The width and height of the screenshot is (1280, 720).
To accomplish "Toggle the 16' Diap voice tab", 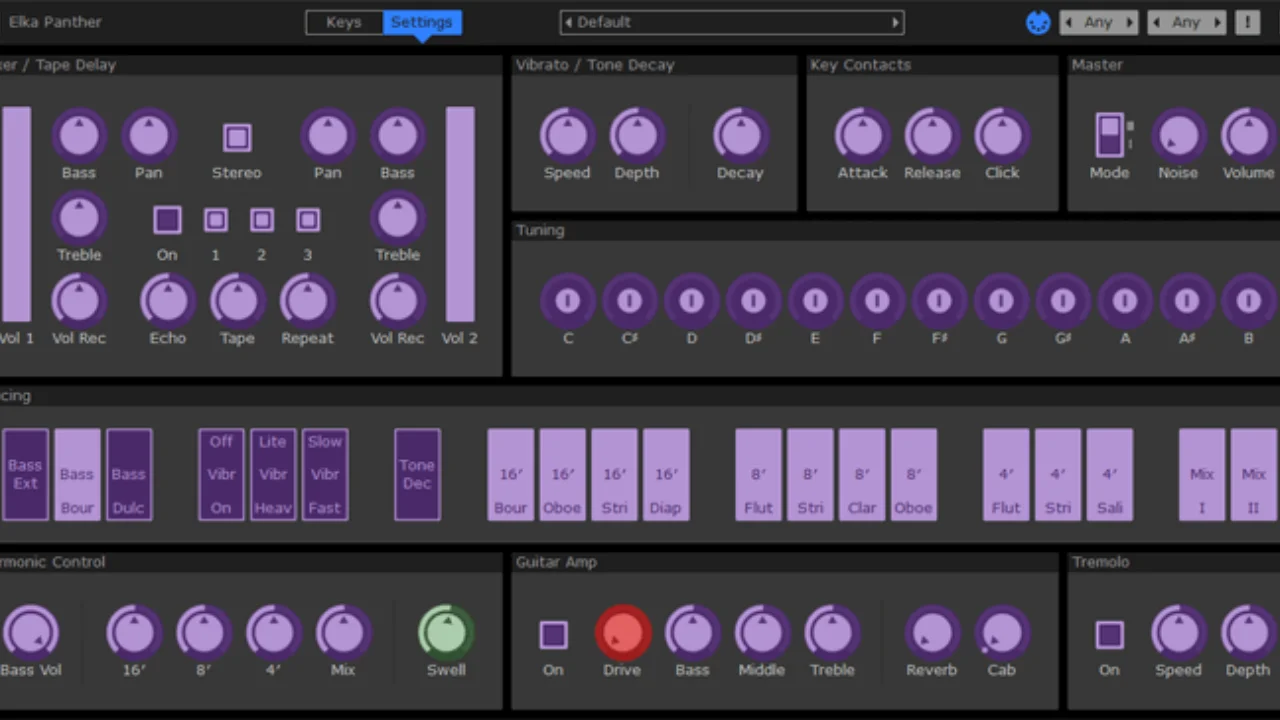I will [x=666, y=475].
